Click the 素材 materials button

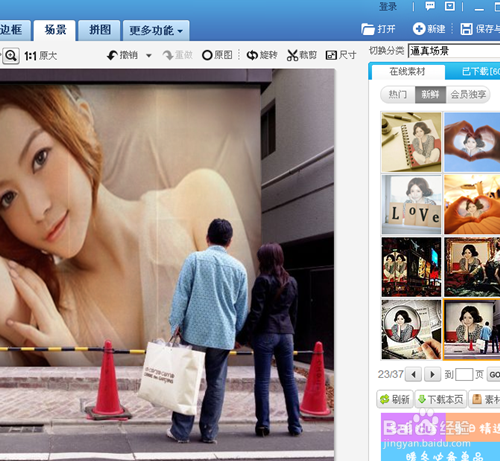[x=485, y=399]
